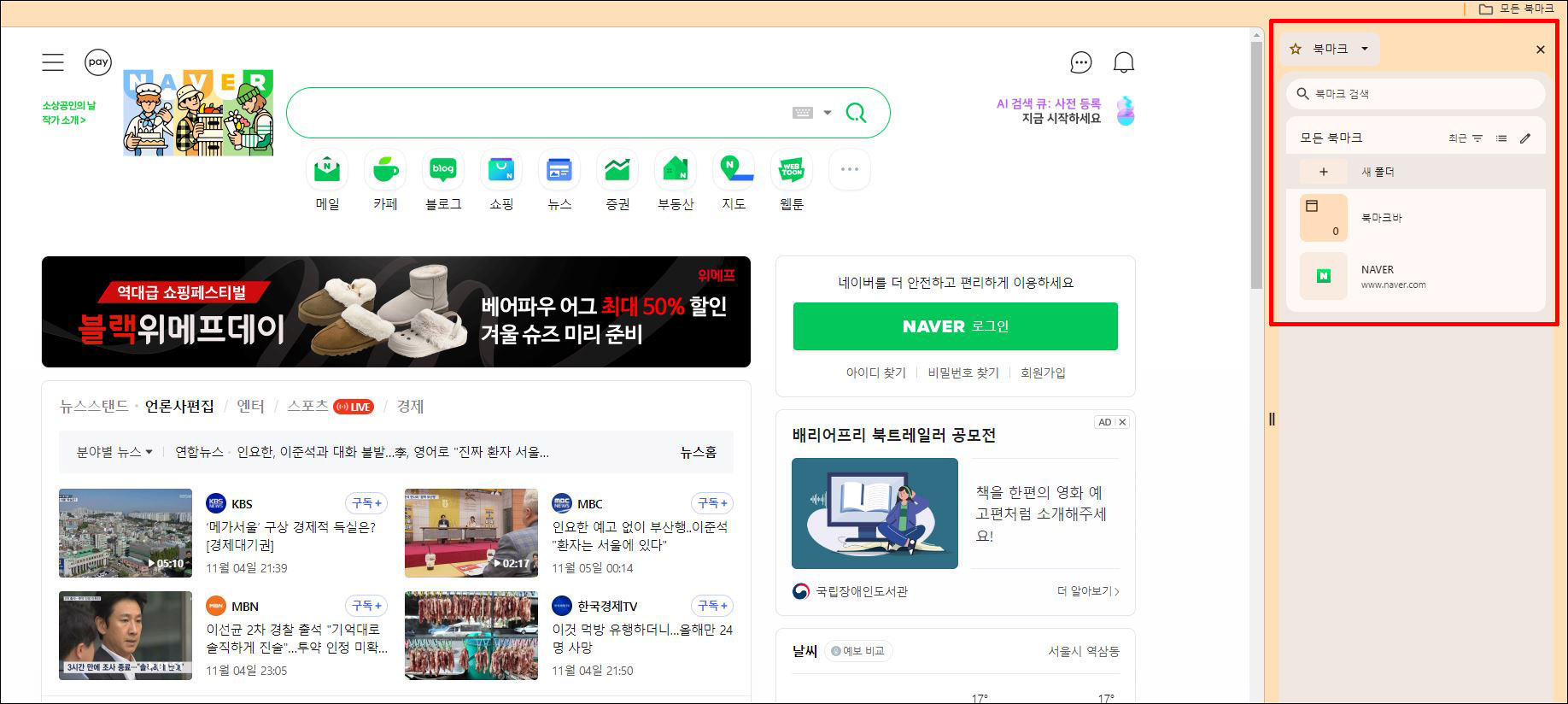The height and width of the screenshot is (704, 1568).
Task: Open the 증권 shortcut icon
Action: [617, 169]
